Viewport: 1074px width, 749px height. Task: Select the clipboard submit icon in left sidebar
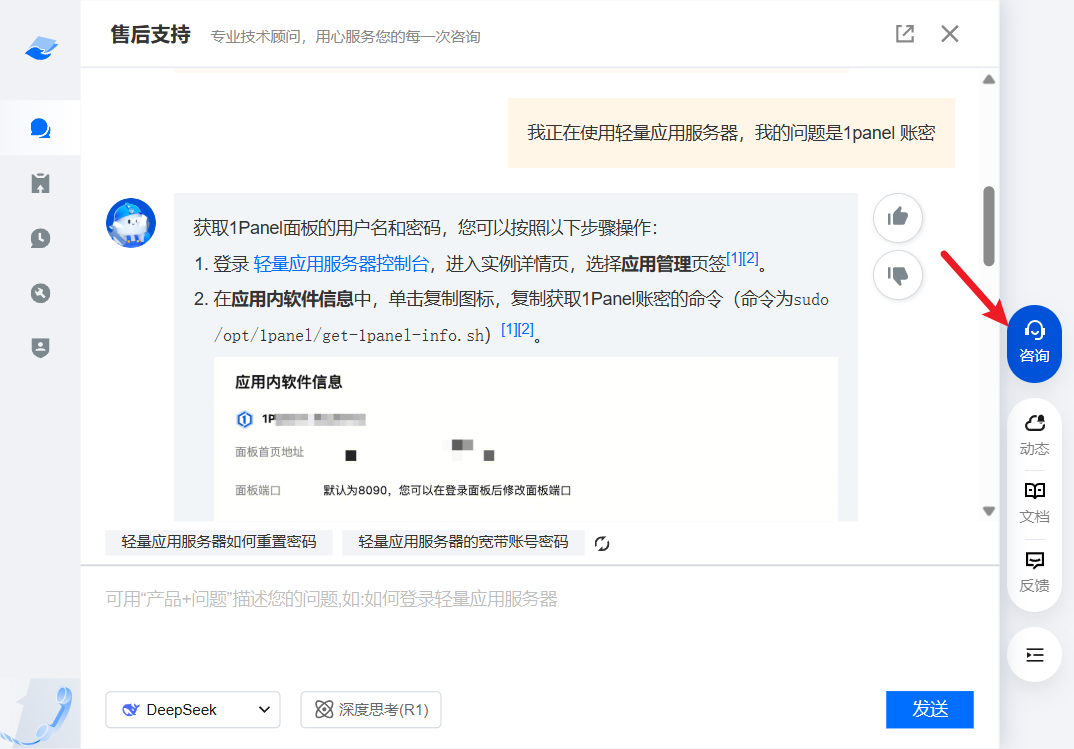coord(40,183)
